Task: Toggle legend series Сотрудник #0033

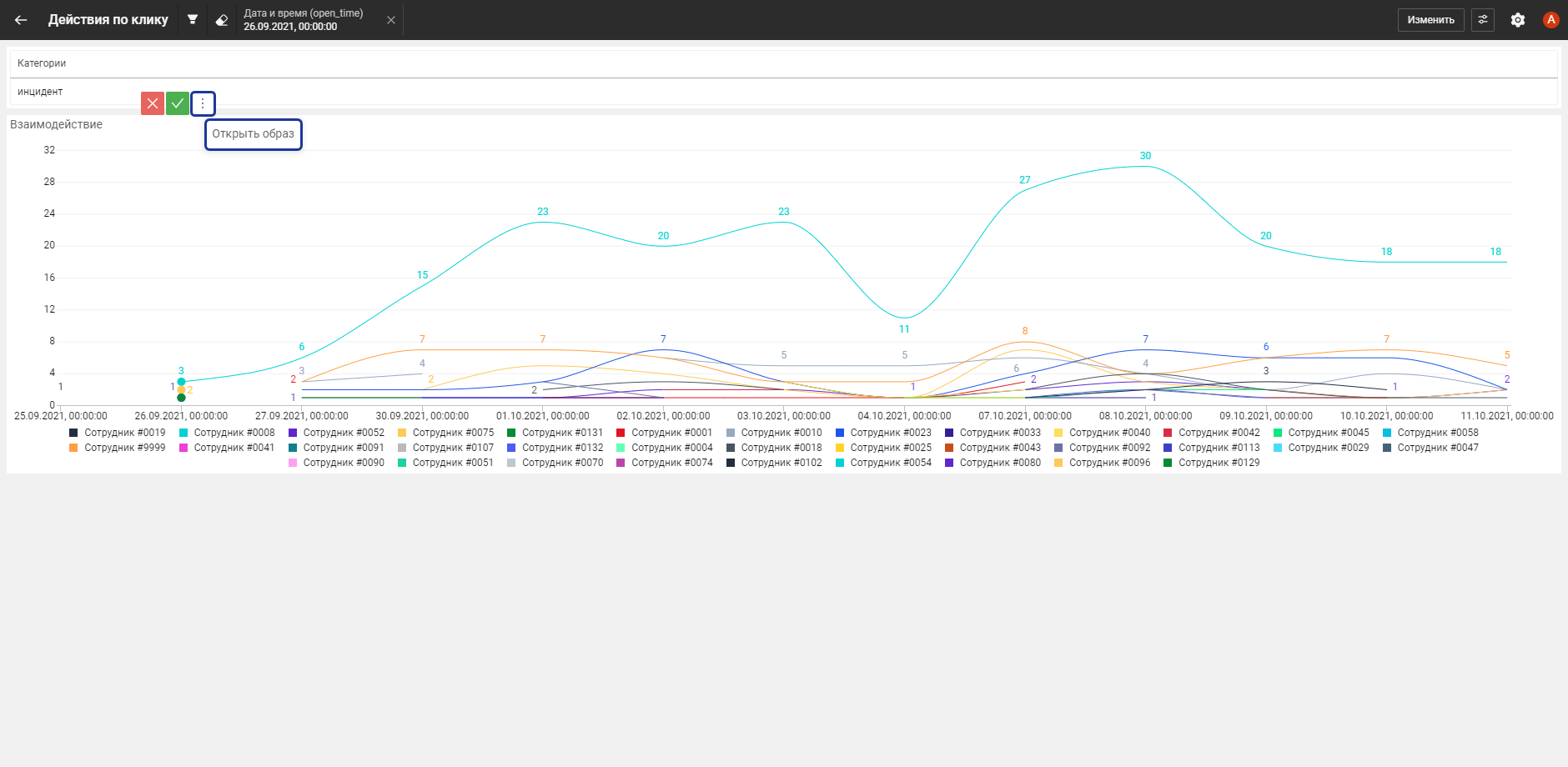Action: click(x=993, y=433)
